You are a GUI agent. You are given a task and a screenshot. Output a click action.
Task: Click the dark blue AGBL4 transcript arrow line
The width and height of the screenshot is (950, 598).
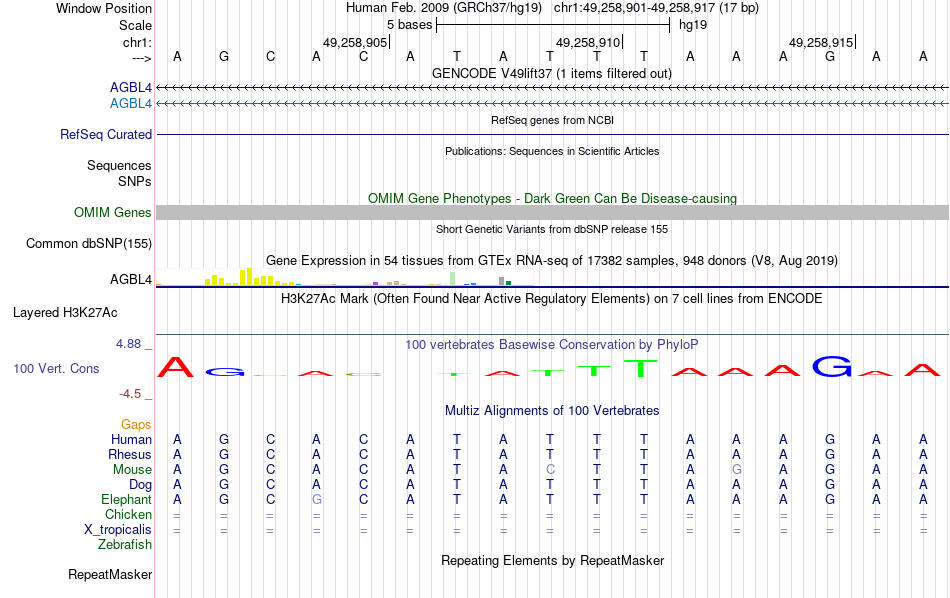pyautogui.click(x=553, y=88)
